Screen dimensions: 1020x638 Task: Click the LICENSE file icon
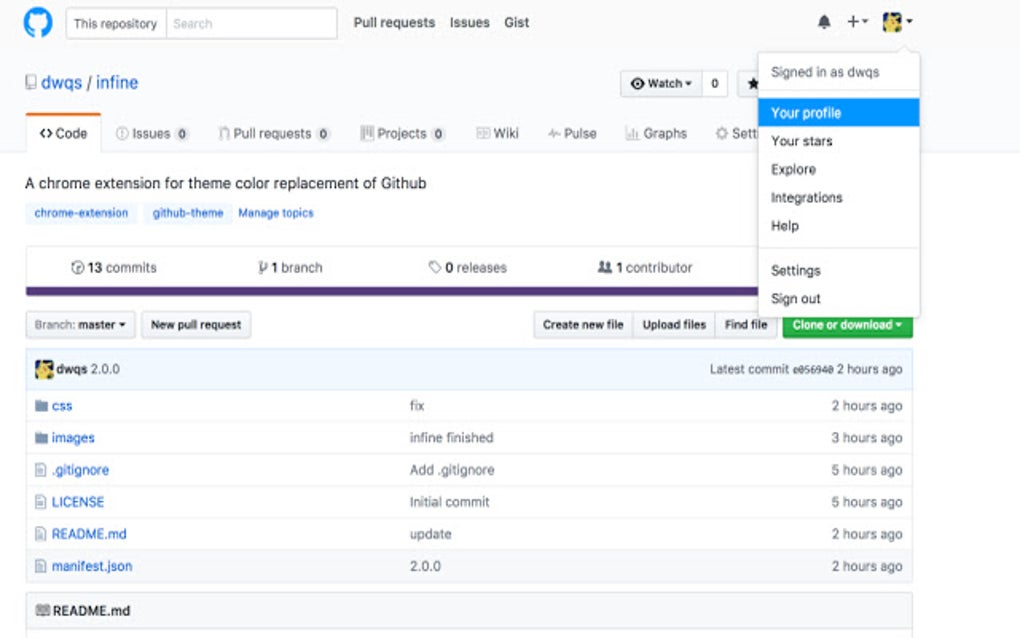click(x=41, y=502)
